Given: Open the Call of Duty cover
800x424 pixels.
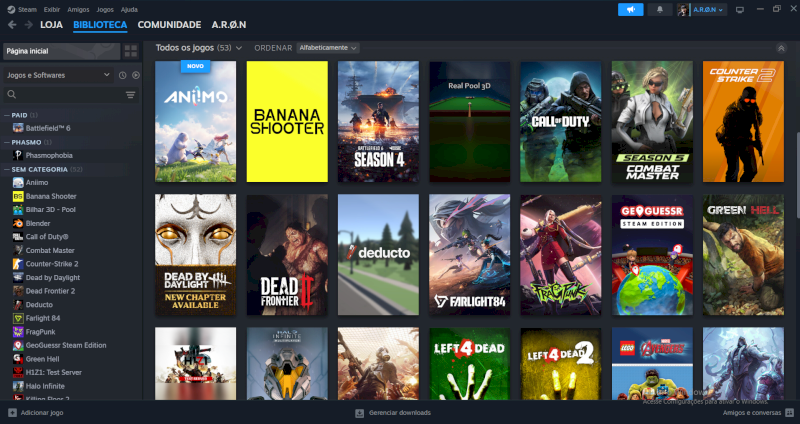Looking at the screenshot, I should [561, 121].
